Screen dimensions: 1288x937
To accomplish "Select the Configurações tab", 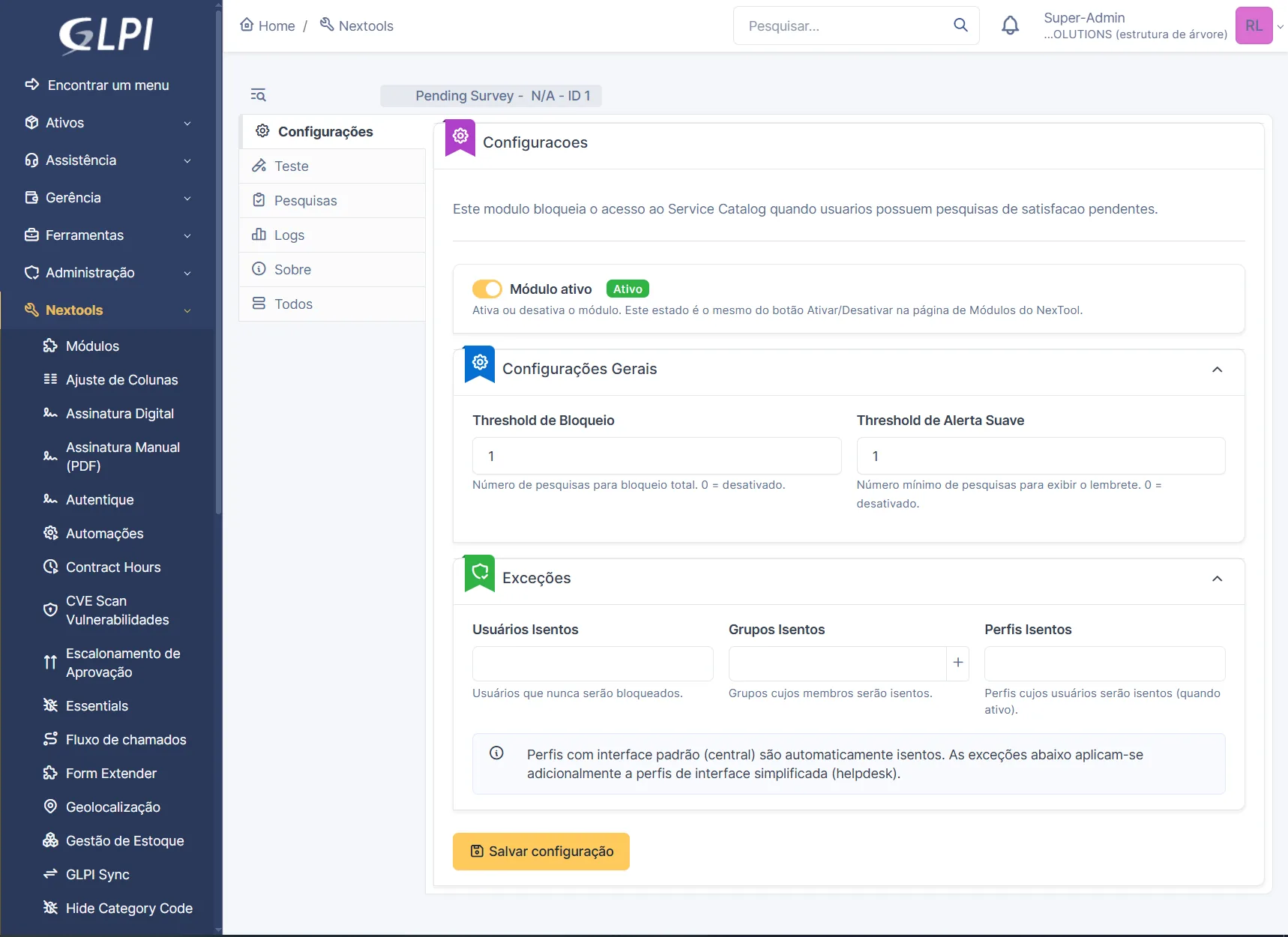I will point(333,132).
